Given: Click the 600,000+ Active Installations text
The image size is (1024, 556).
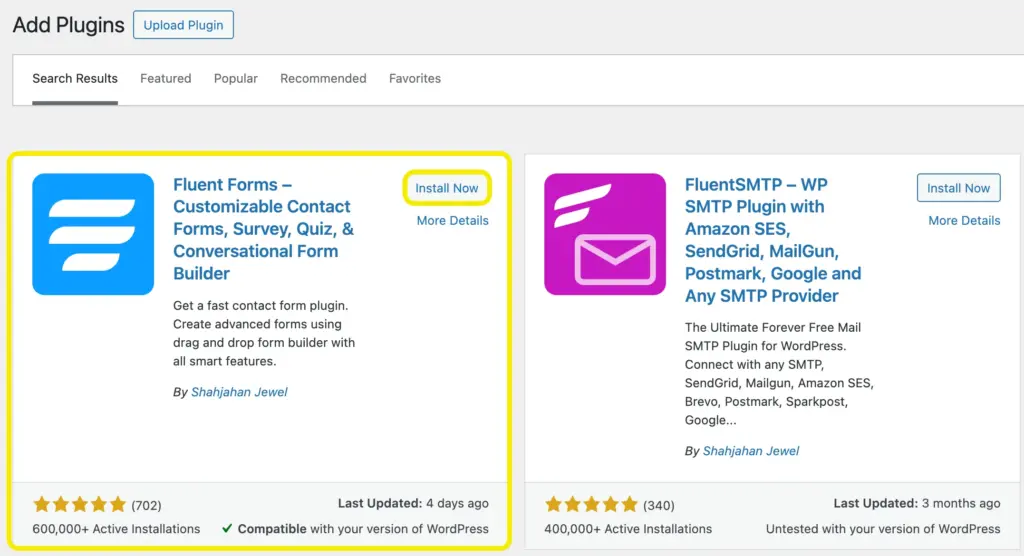Looking at the screenshot, I should pyautogui.click(x=116, y=529).
